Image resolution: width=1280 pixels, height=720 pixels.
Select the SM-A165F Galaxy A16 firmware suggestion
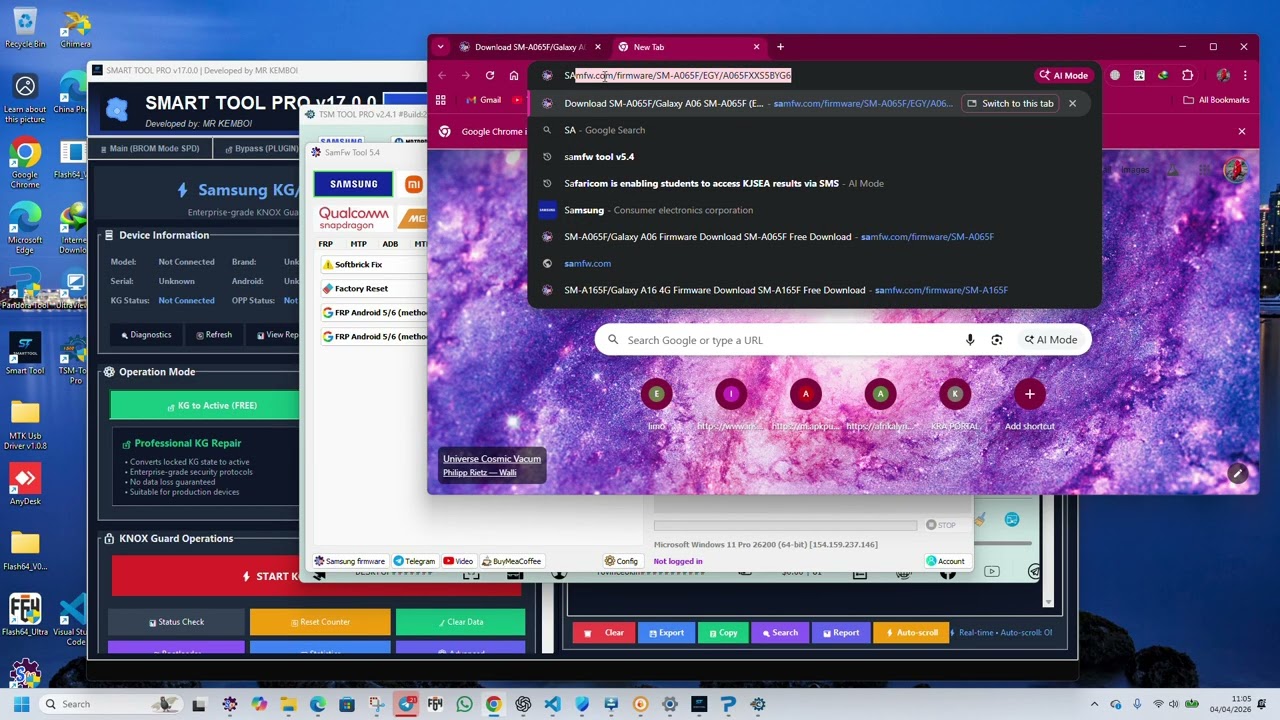pyautogui.click(x=814, y=290)
